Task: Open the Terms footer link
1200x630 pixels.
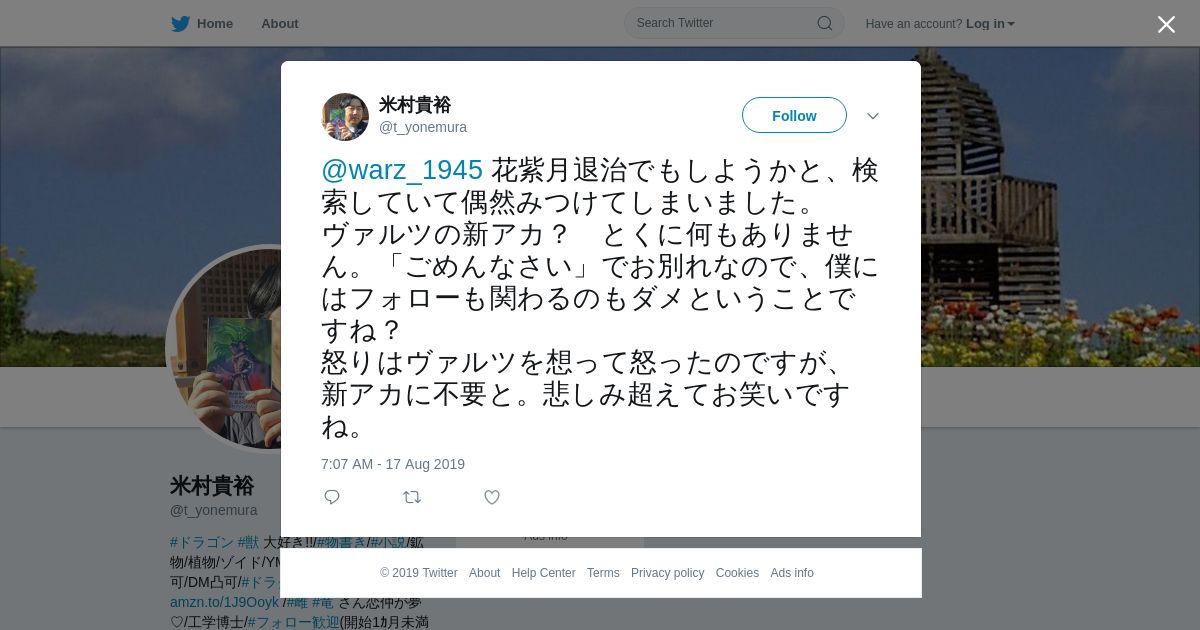Action: click(603, 573)
